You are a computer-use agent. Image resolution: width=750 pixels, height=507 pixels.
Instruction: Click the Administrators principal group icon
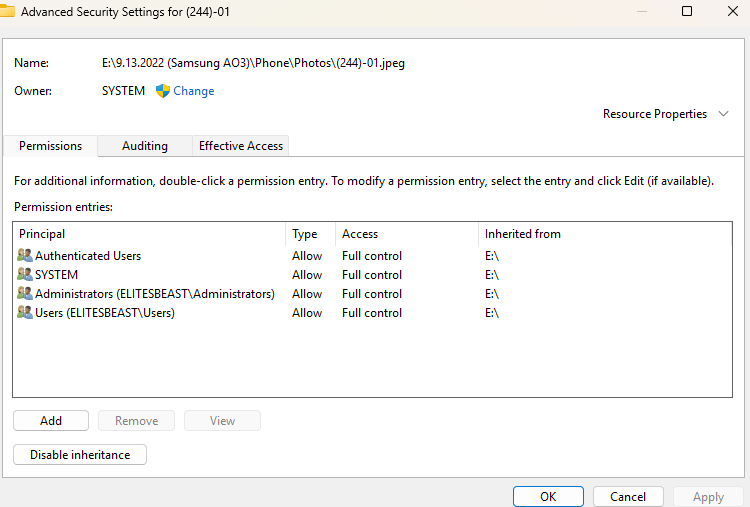25,293
